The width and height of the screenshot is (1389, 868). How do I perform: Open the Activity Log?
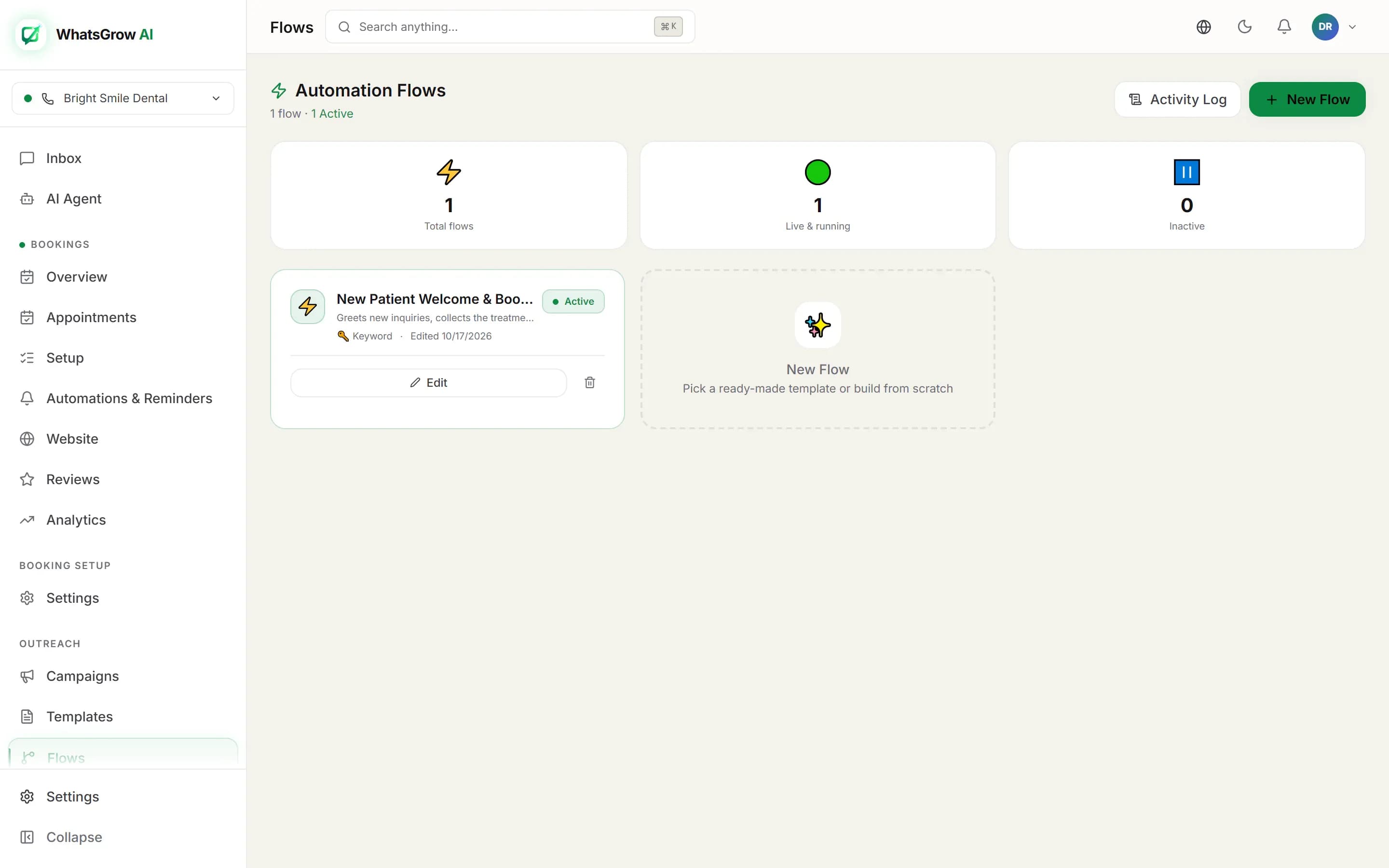[x=1177, y=99]
